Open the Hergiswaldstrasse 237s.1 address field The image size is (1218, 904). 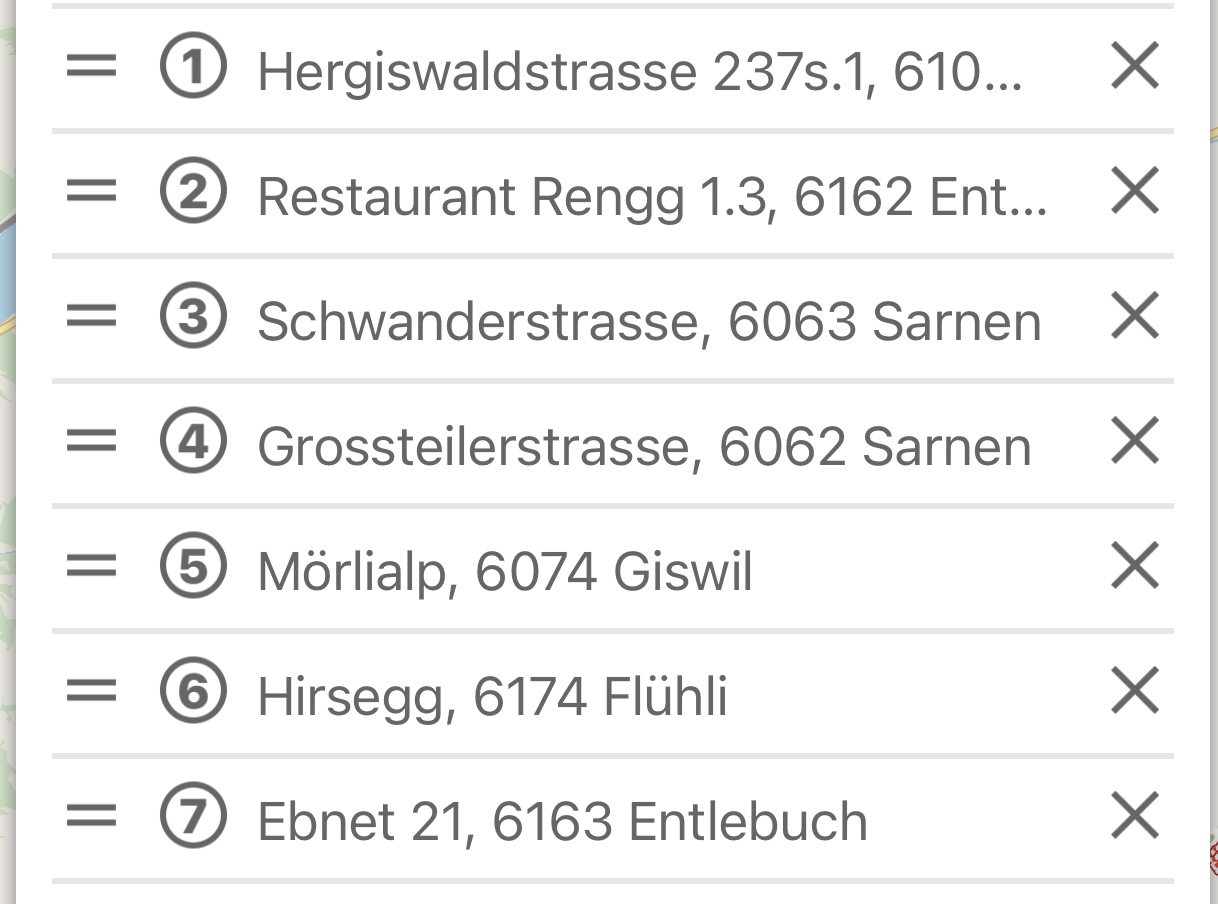click(640, 72)
